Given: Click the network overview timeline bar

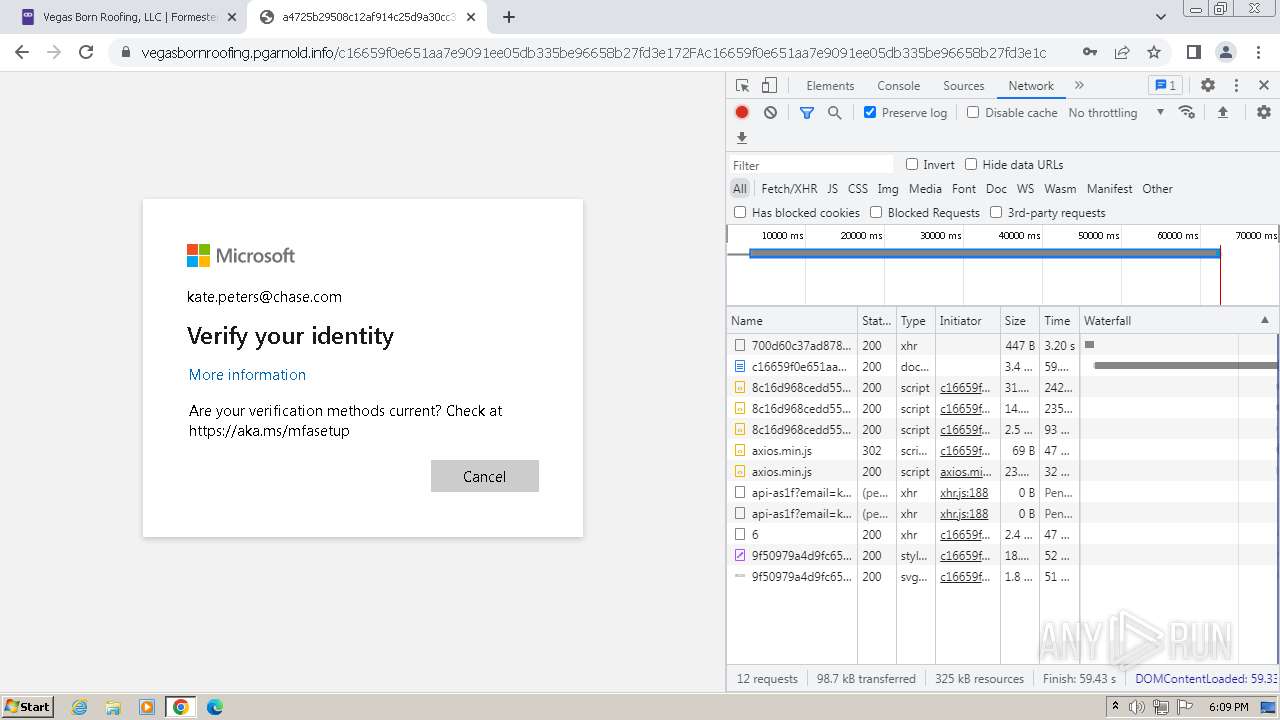Looking at the screenshot, I should (x=984, y=253).
